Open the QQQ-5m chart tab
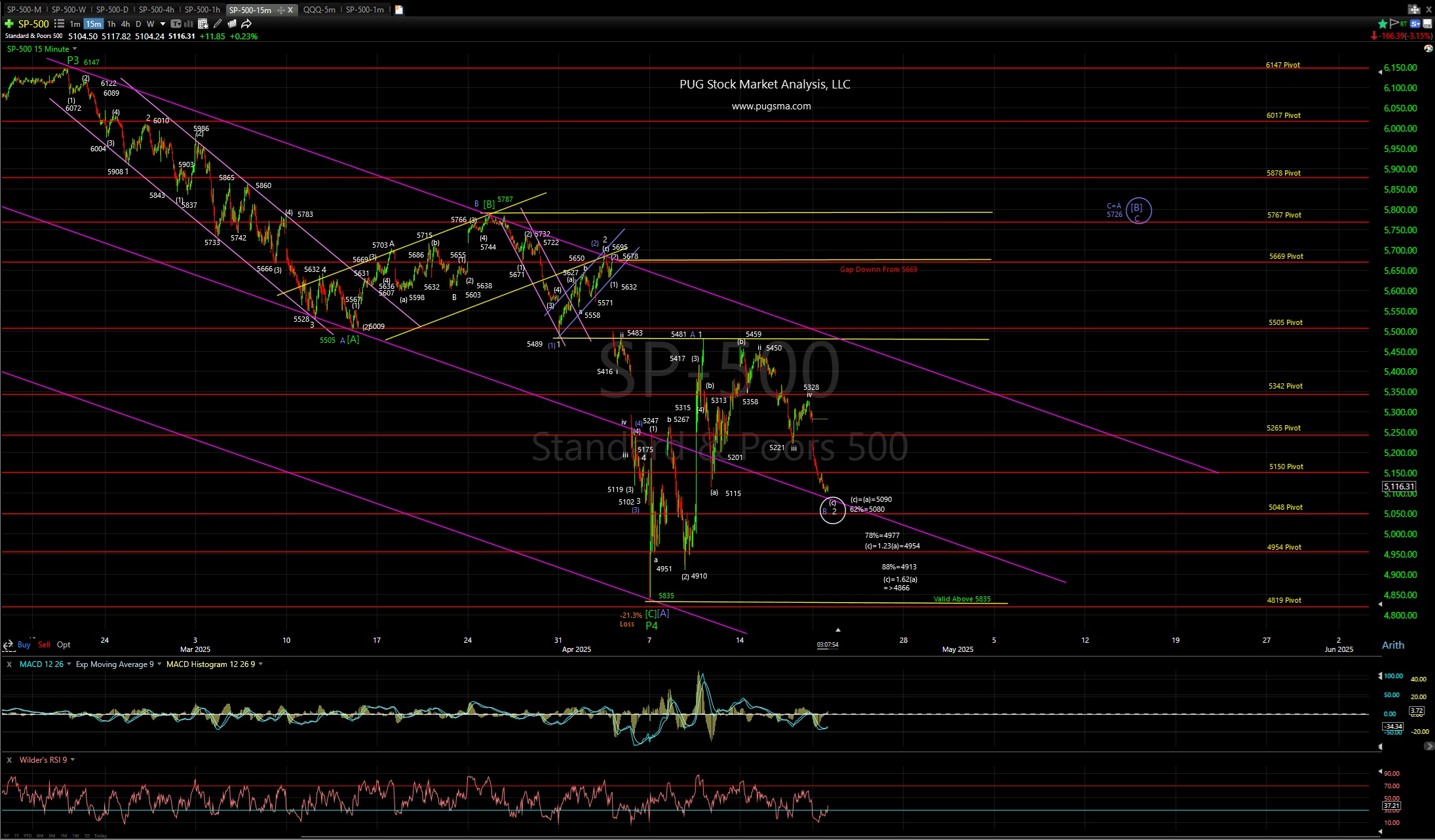 [x=319, y=9]
